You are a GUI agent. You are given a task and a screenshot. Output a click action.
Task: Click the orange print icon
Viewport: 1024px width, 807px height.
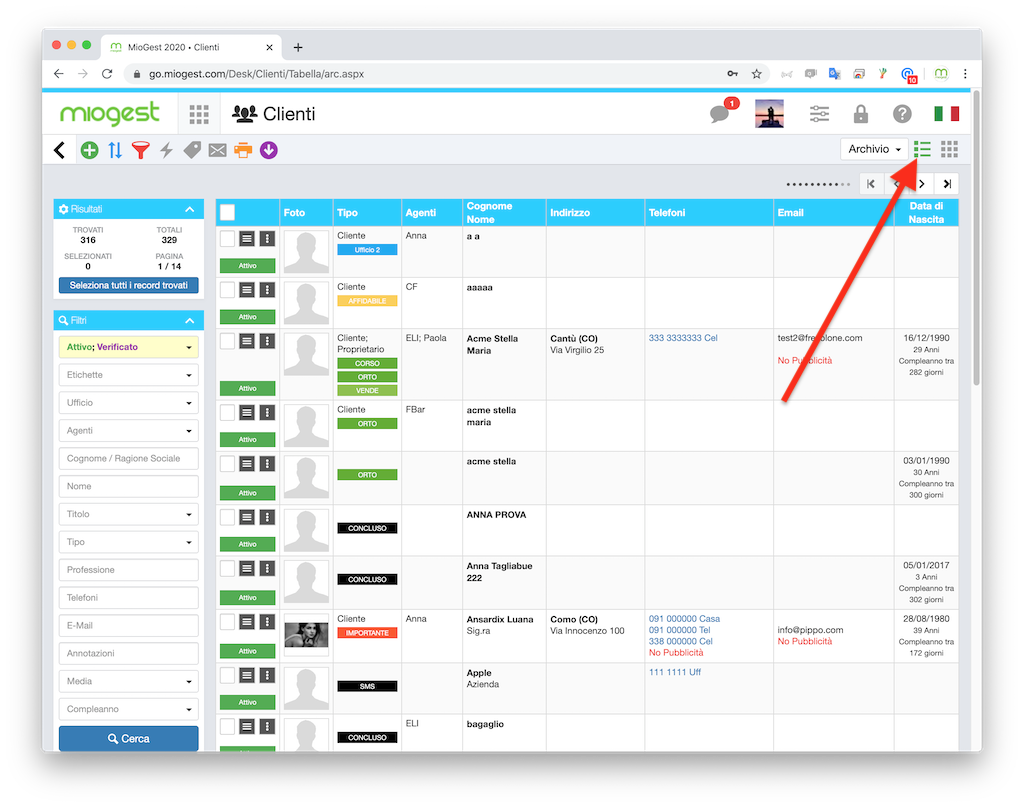point(243,150)
